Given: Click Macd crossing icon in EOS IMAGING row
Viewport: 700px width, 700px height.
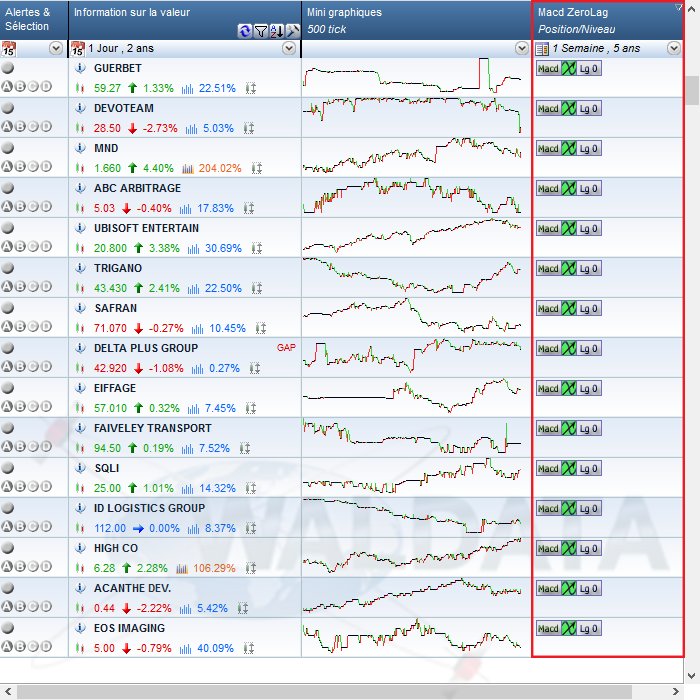Looking at the screenshot, I should (x=569, y=629).
